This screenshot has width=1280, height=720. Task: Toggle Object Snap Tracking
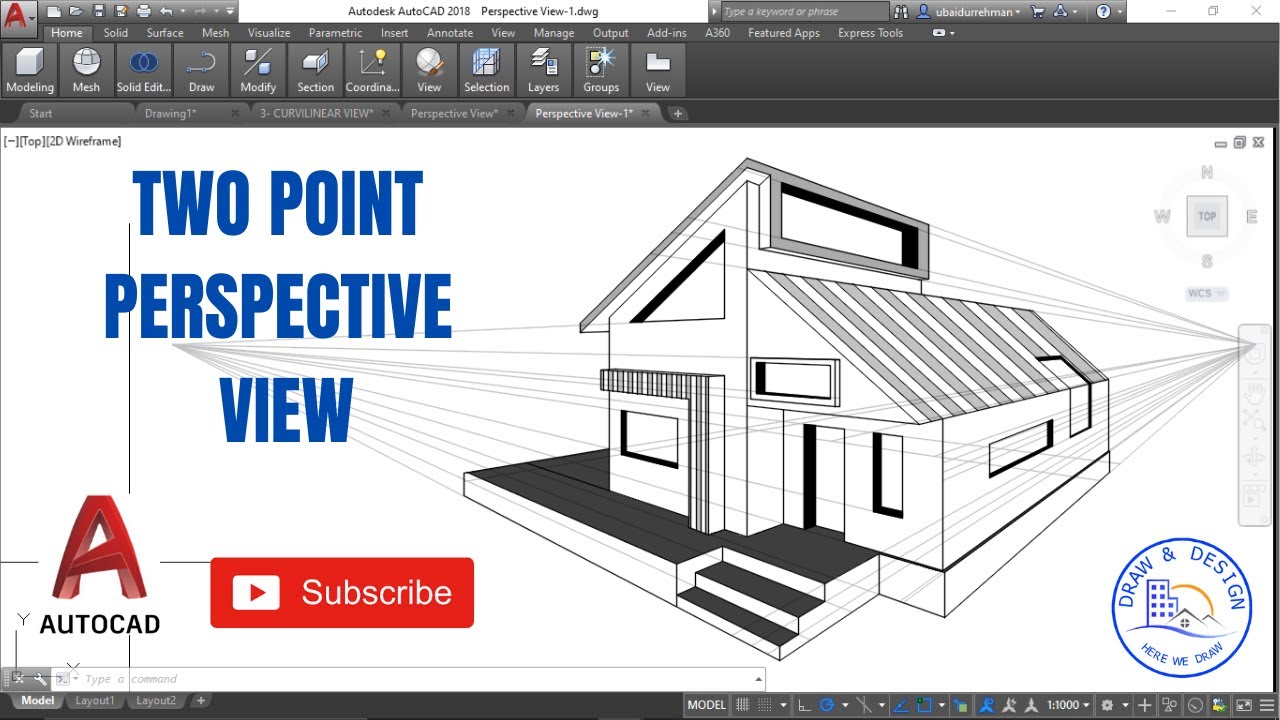(x=900, y=705)
